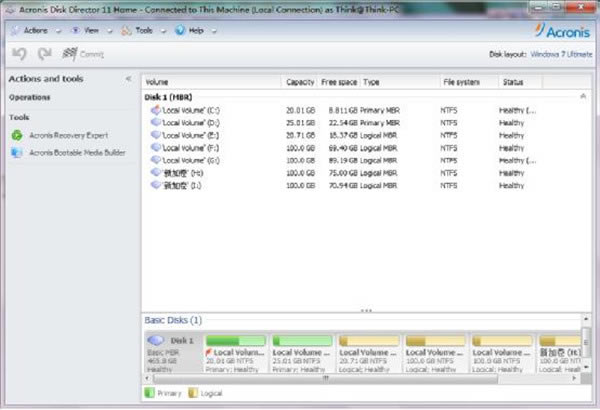The width and height of the screenshot is (600, 410).
Task: Collapse the Actions and tools panel
Action: pos(128,79)
